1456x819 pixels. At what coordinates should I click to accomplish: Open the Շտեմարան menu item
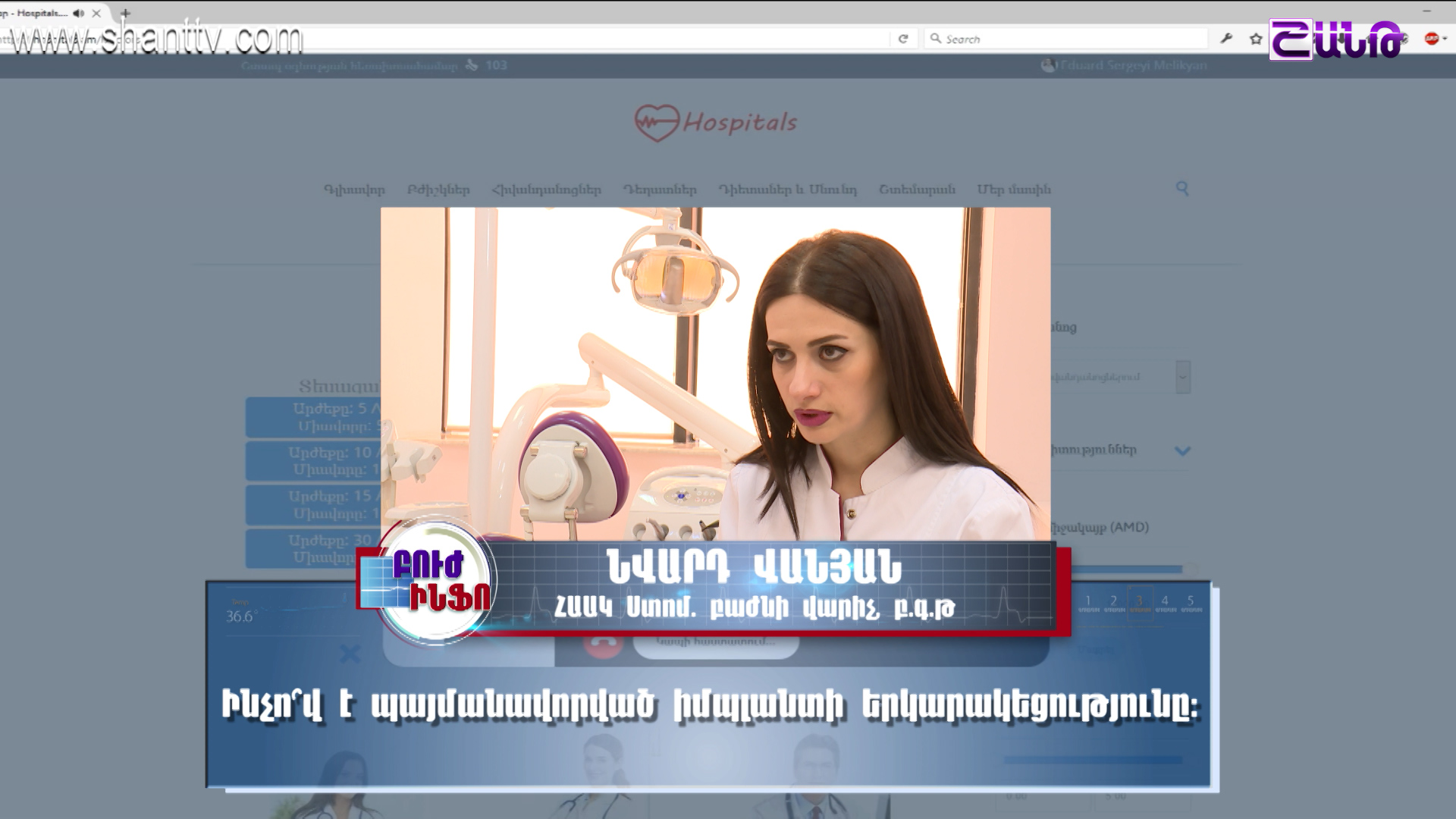[917, 190]
